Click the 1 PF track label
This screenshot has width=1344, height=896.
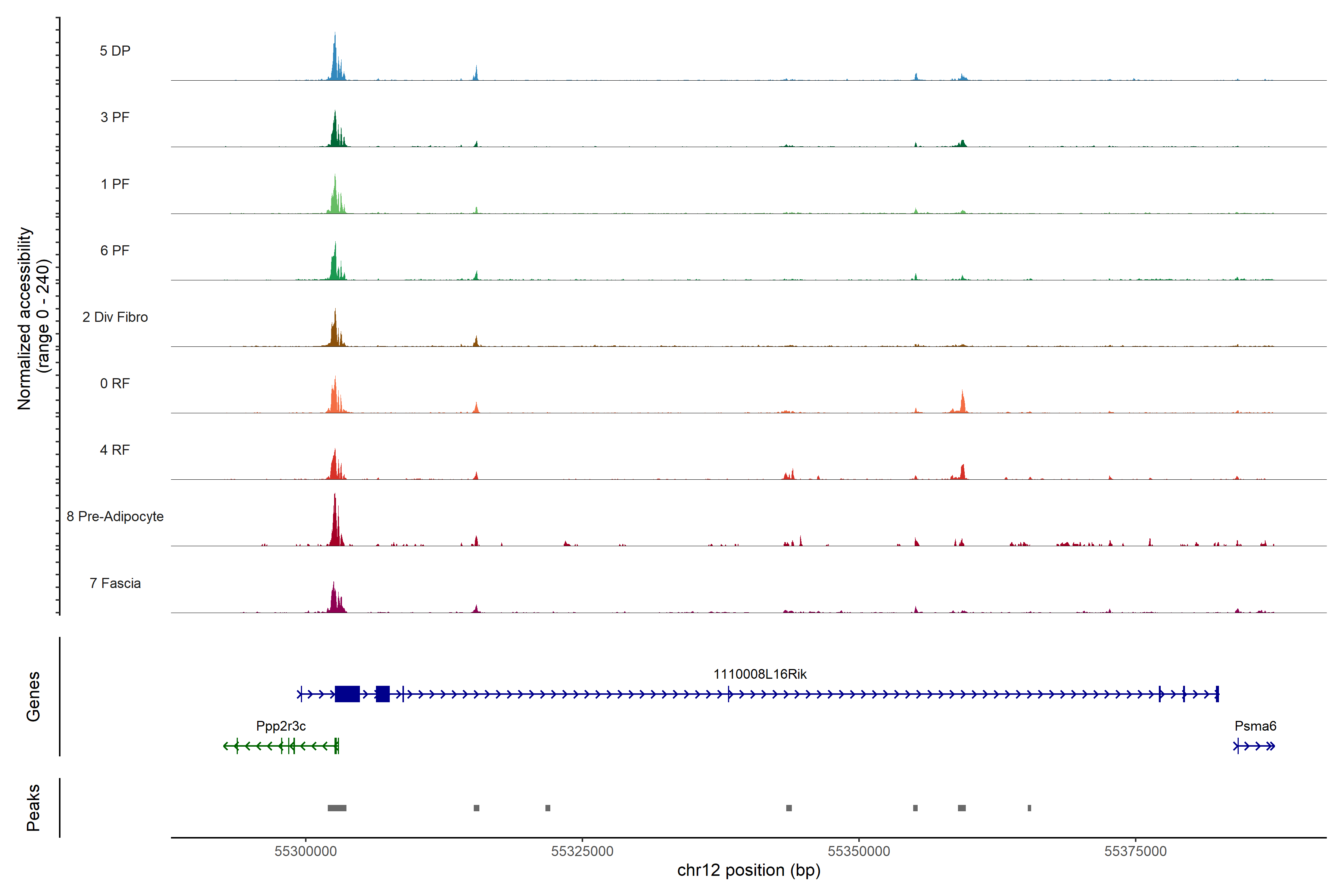pyautogui.click(x=115, y=184)
